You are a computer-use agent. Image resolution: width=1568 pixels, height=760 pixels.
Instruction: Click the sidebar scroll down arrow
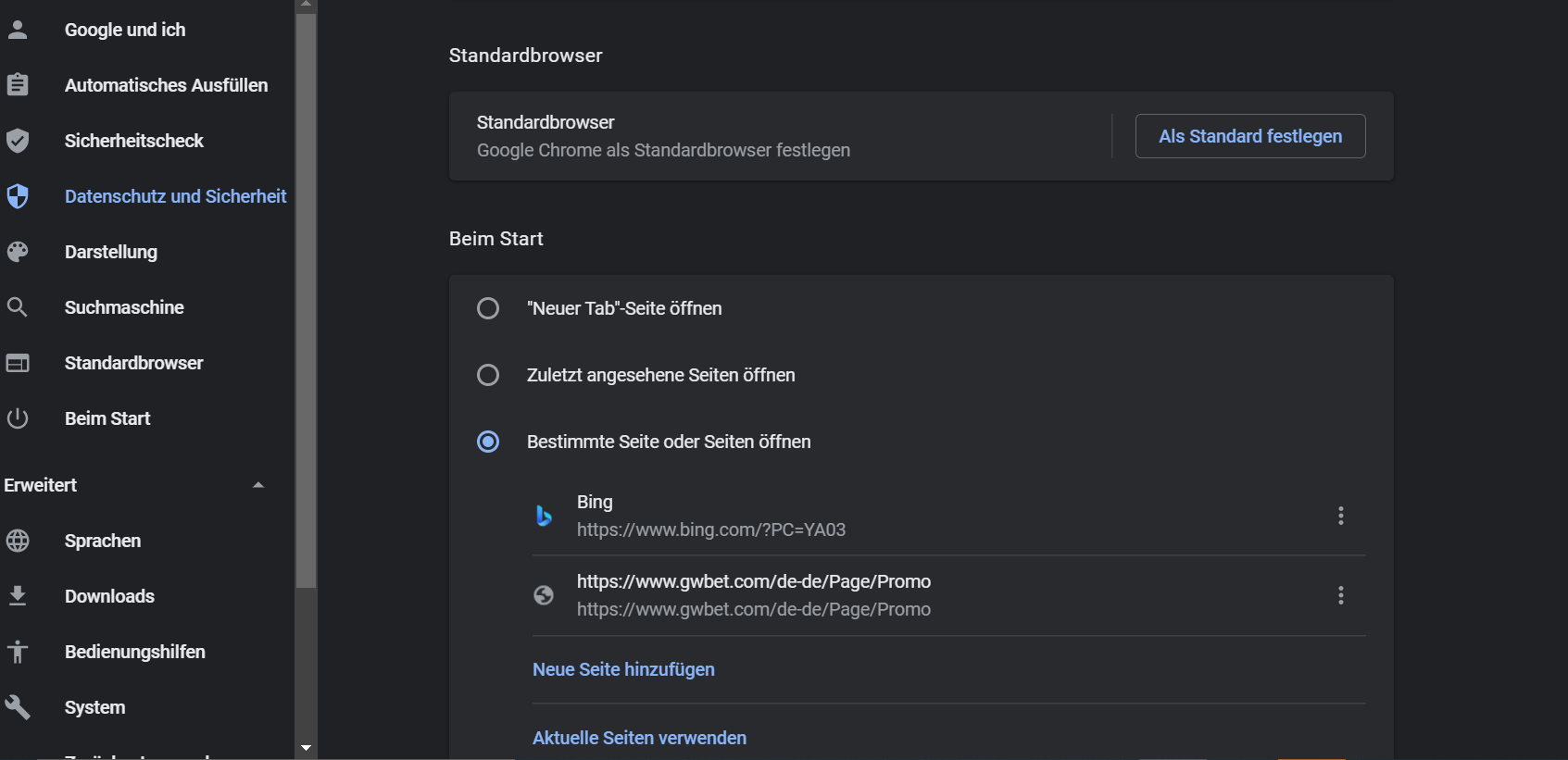click(306, 747)
